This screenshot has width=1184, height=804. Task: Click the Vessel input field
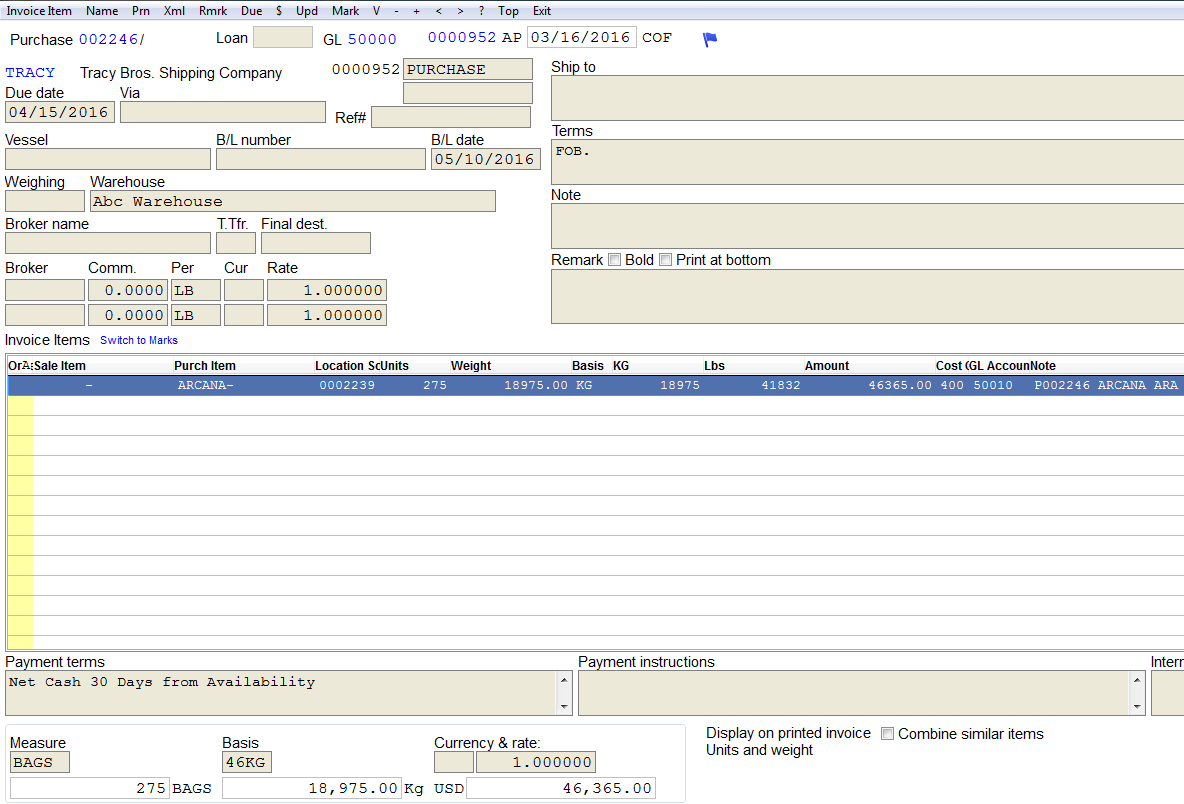pos(108,159)
